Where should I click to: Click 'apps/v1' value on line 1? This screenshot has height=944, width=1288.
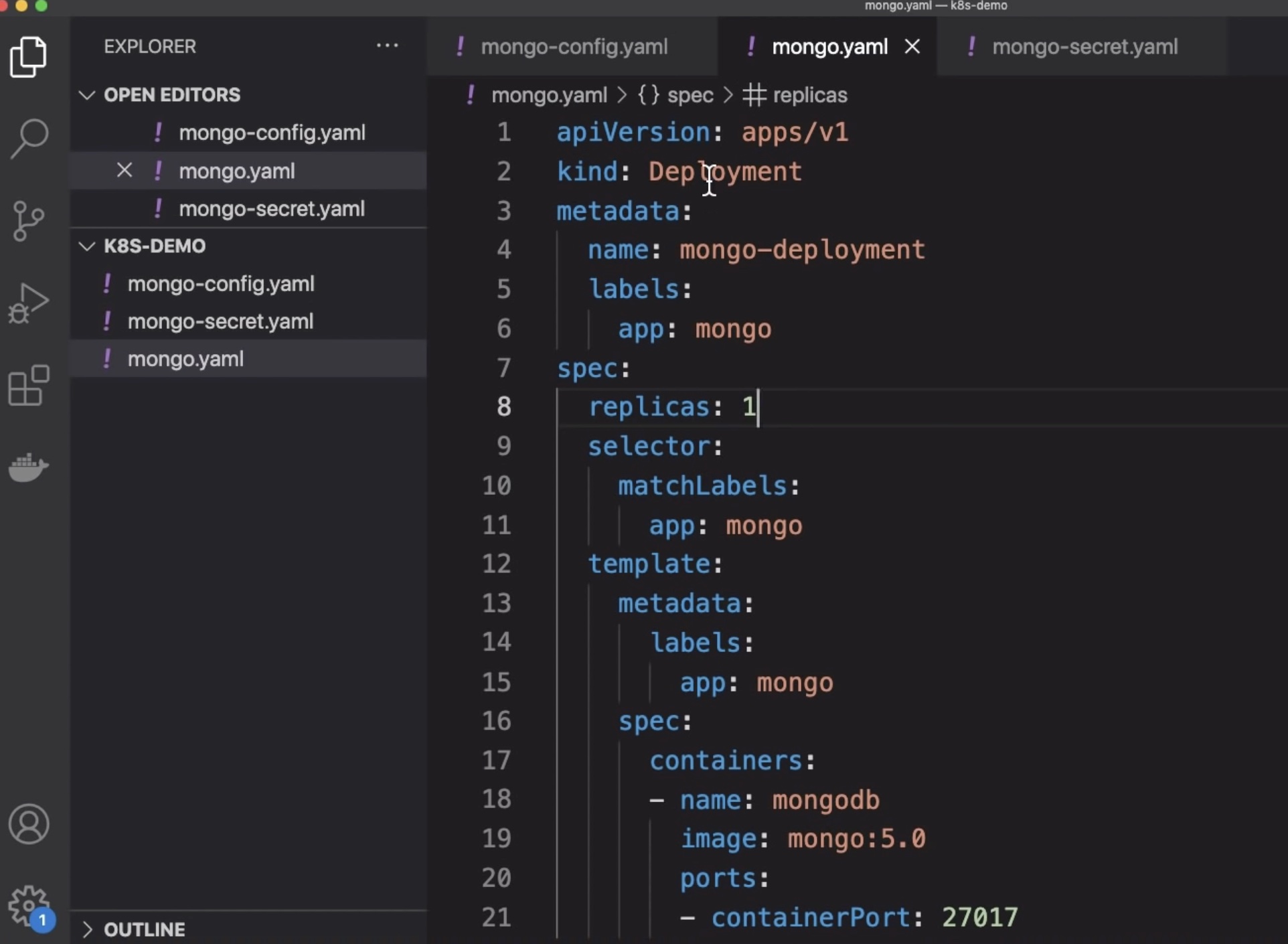point(795,133)
